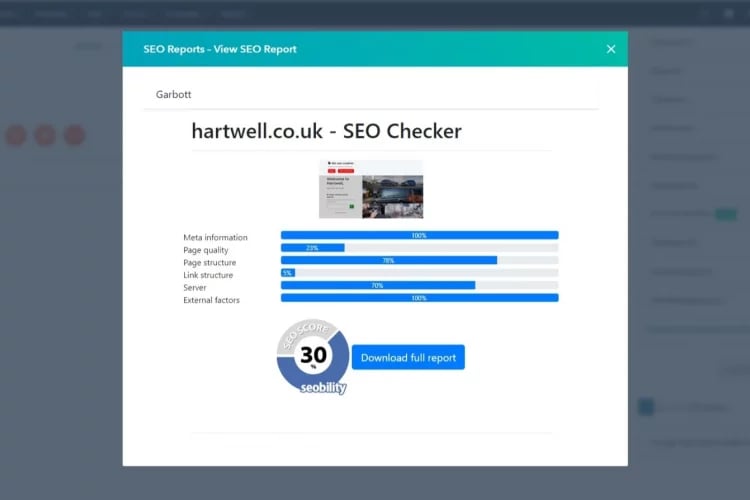Click the Page quality 23% progress bar
Screen dimensions: 750x500
[x=419, y=247]
